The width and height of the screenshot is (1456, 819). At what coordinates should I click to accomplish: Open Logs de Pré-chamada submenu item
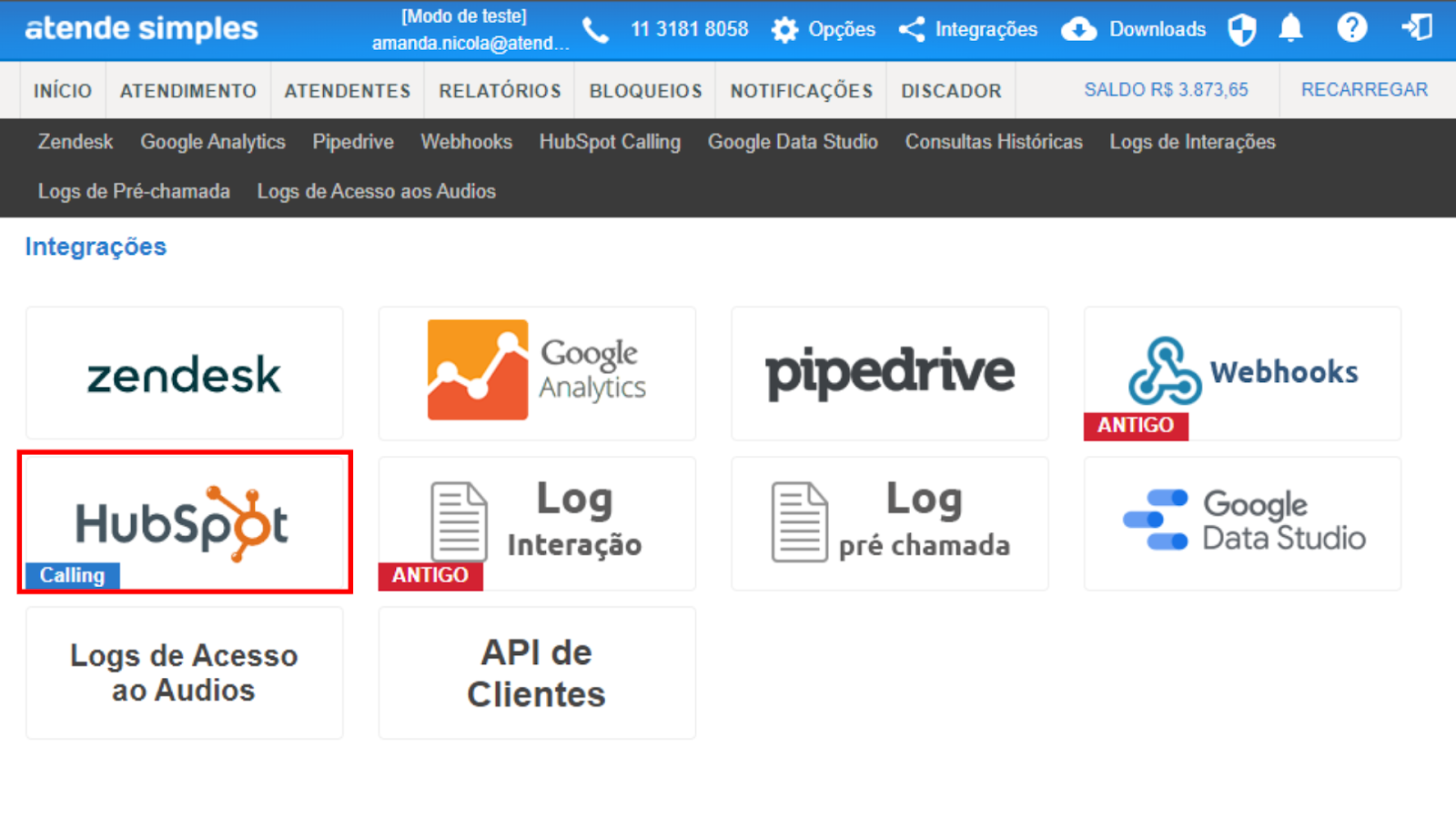134,191
